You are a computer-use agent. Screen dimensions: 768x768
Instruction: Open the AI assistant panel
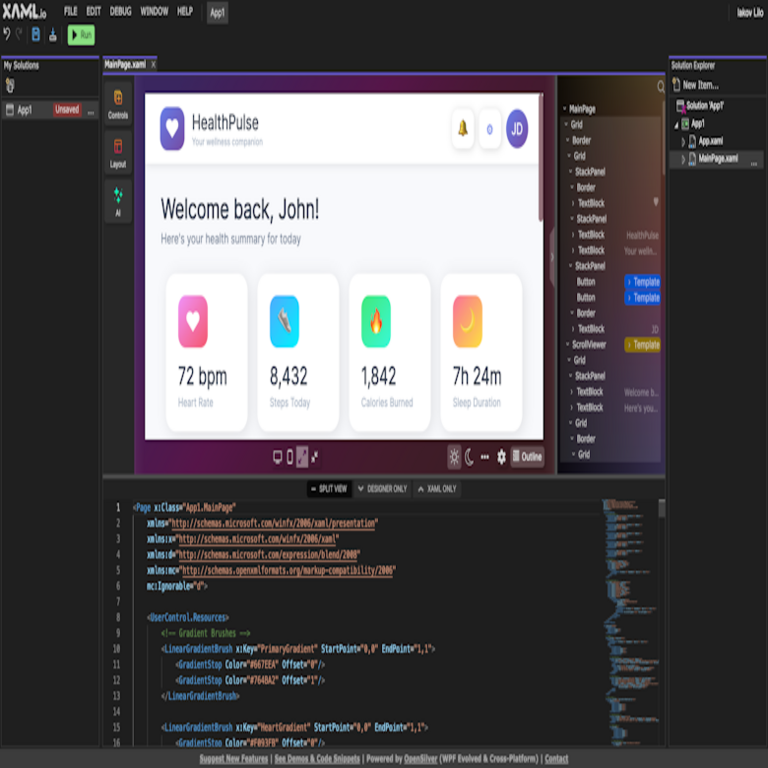[x=118, y=200]
